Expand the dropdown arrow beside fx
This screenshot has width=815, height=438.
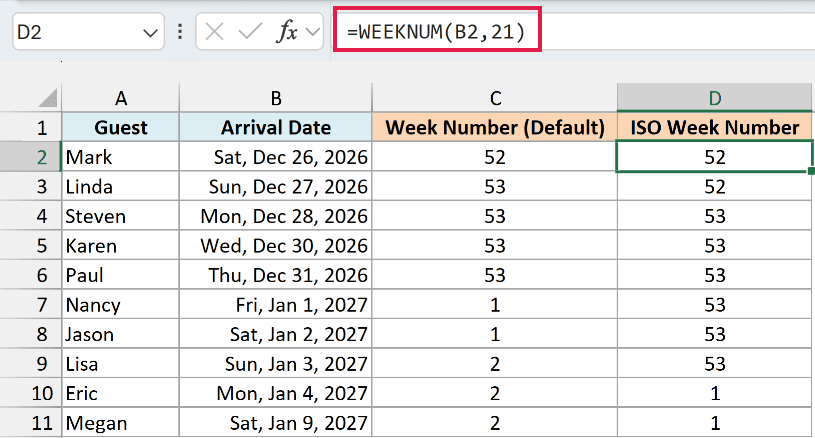pyautogui.click(x=312, y=32)
